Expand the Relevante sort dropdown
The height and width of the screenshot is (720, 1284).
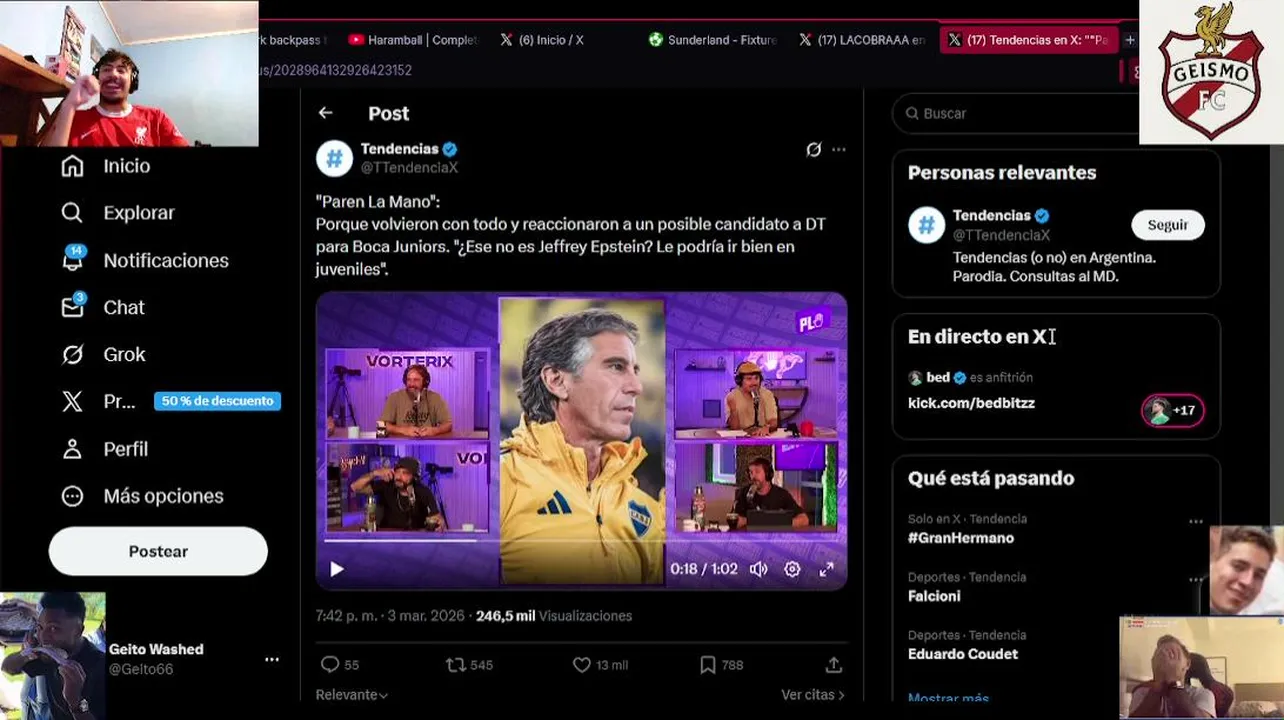[x=352, y=694]
